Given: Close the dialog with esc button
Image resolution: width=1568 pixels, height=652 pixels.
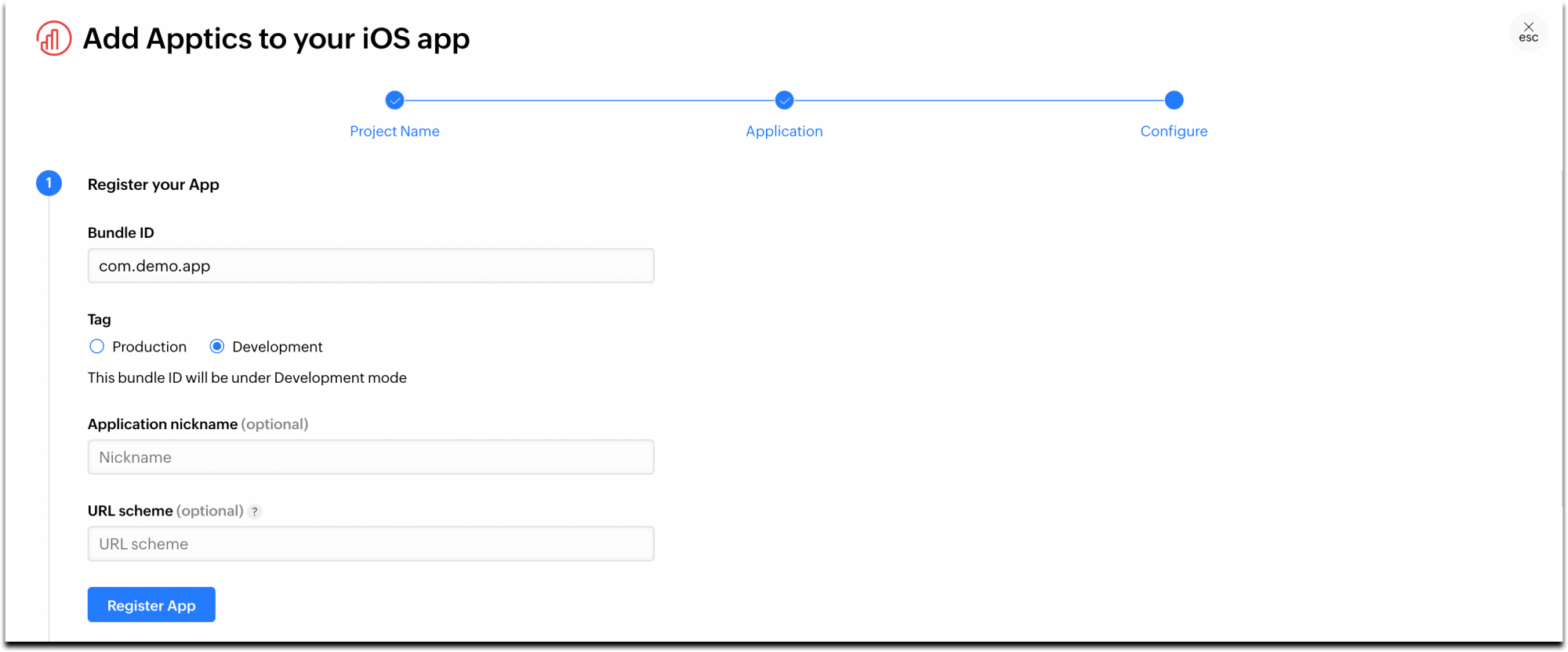Looking at the screenshot, I should click(1528, 32).
